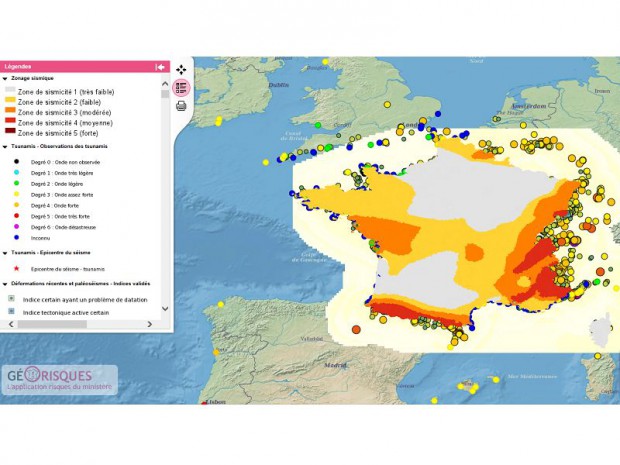Collapse the Déformations récentes et paléoséismes section

5,284
